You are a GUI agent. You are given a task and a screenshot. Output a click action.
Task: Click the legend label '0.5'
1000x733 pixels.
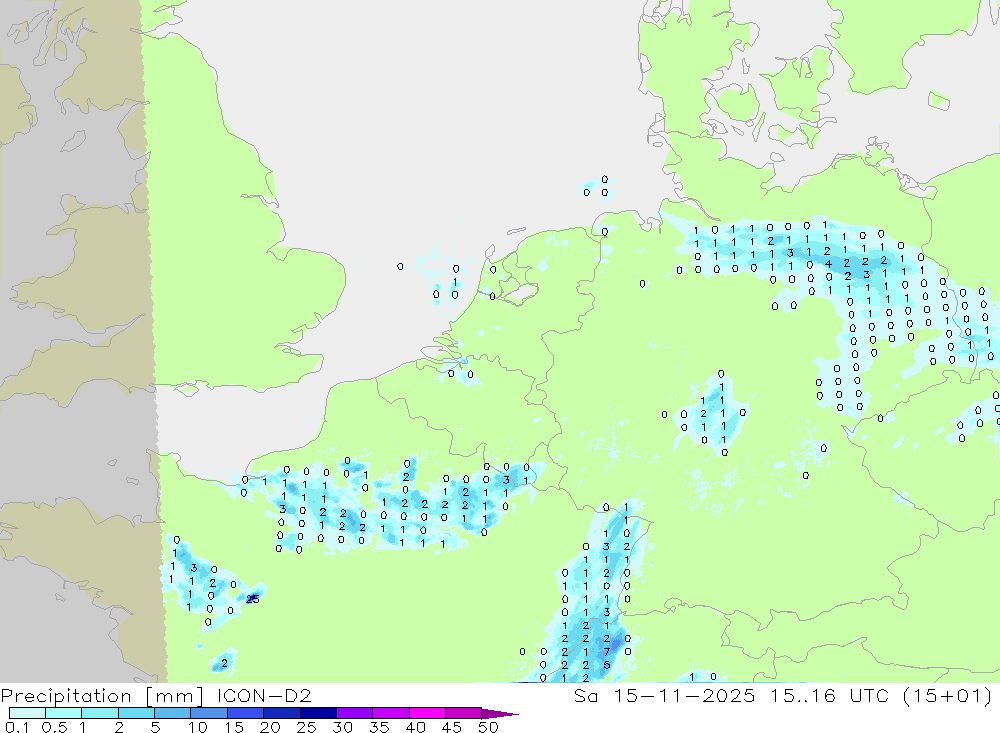tap(54, 727)
